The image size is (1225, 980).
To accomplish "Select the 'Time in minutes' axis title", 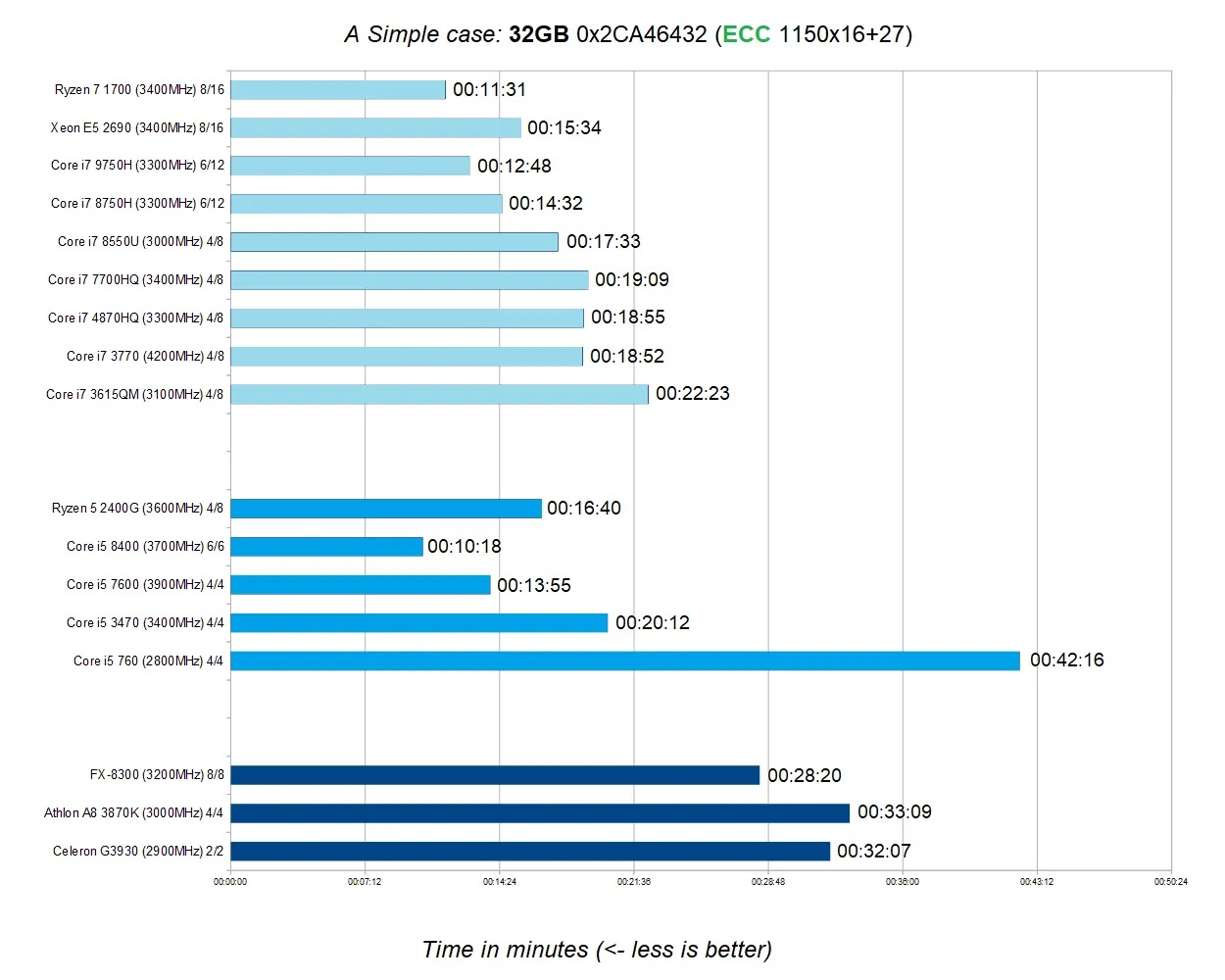I will point(597,950).
